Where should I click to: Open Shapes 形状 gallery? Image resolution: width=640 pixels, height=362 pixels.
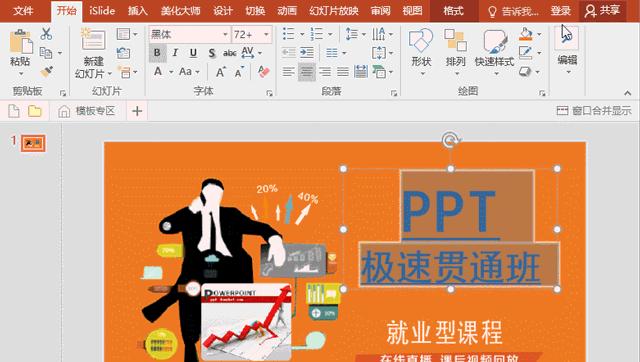(x=421, y=51)
